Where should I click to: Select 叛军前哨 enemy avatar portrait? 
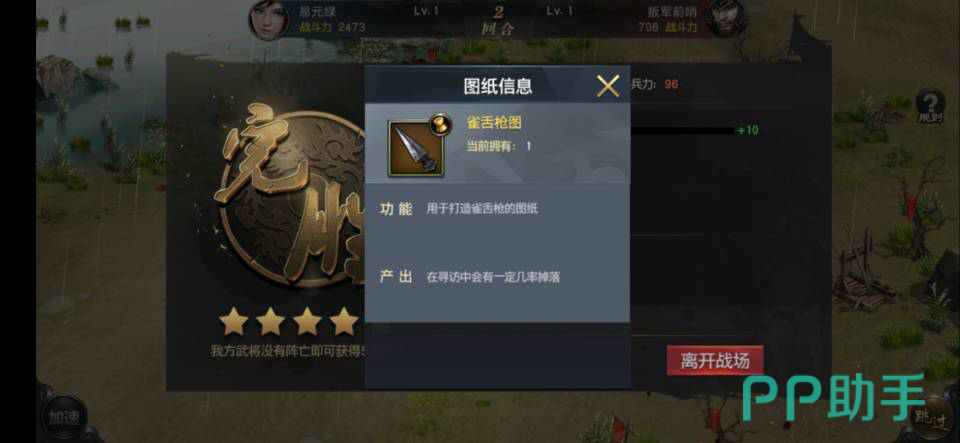pyautogui.click(x=726, y=18)
